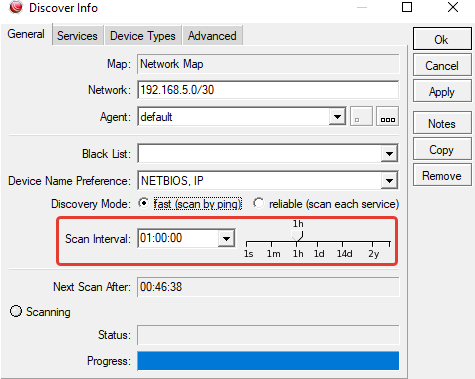Click the Next Scan After value field
475x379 pixels.
click(268, 287)
